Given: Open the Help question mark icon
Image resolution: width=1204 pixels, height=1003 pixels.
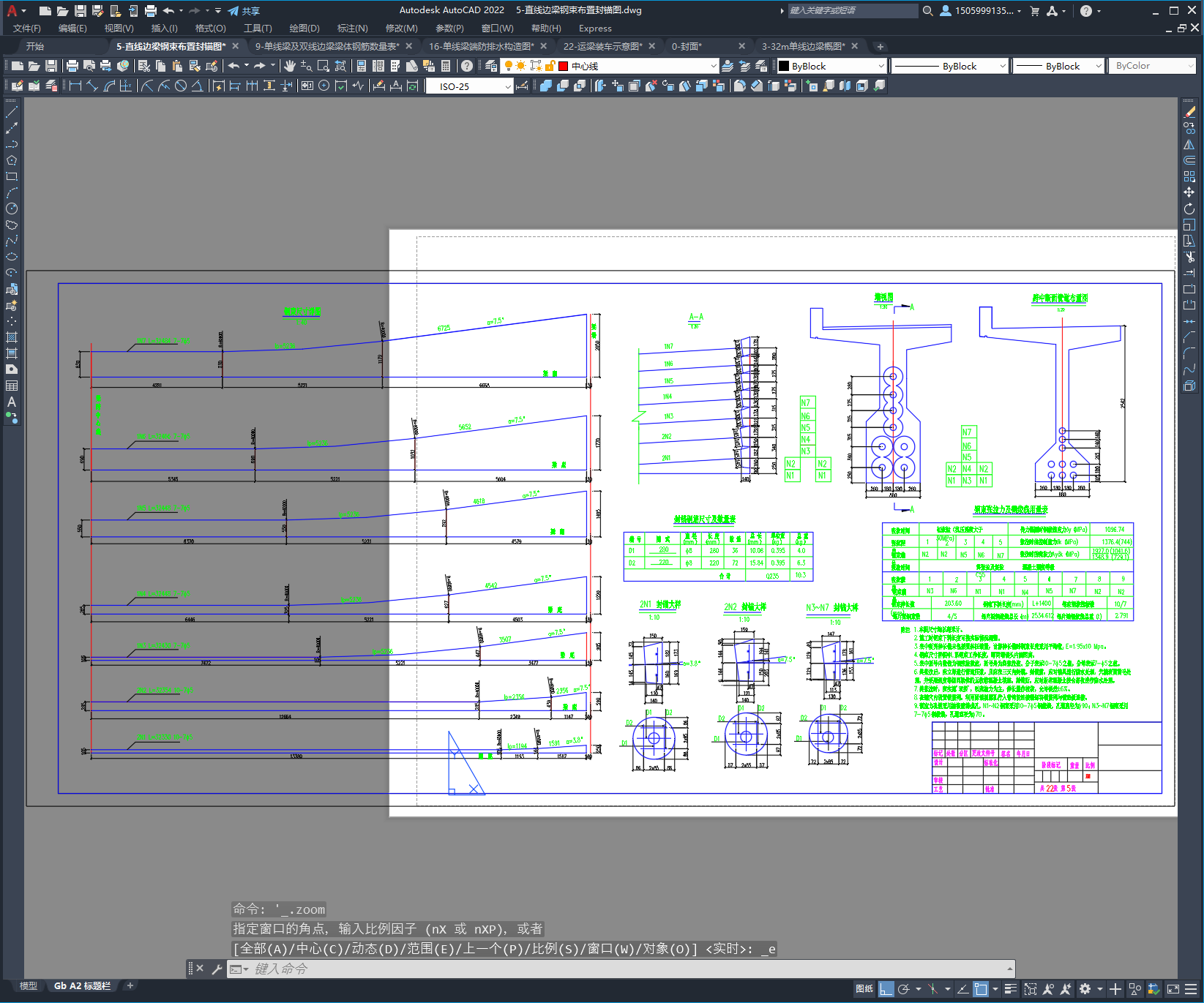Looking at the screenshot, I should 466,66.
